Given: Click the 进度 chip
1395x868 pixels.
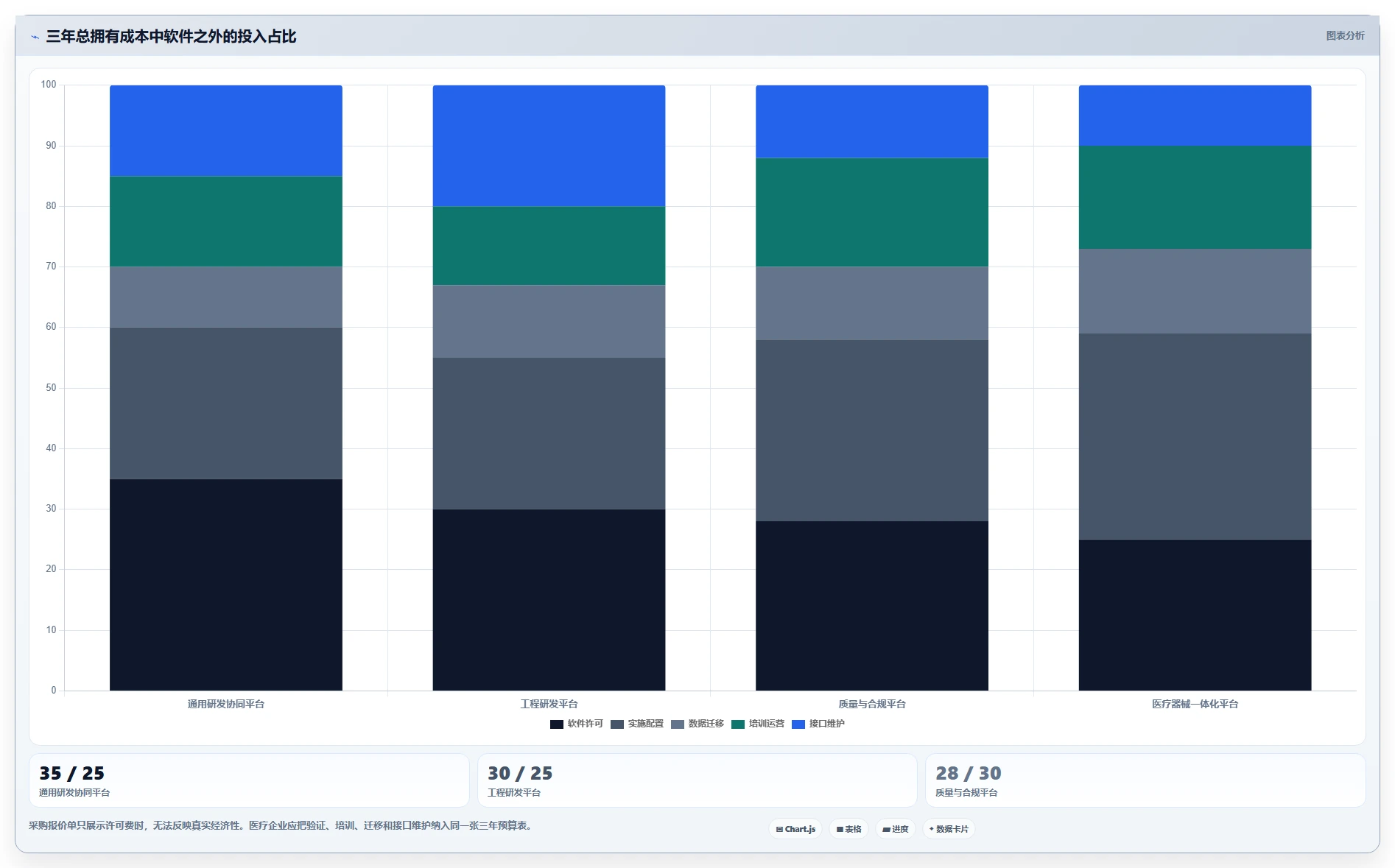Looking at the screenshot, I should coord(896,829).
